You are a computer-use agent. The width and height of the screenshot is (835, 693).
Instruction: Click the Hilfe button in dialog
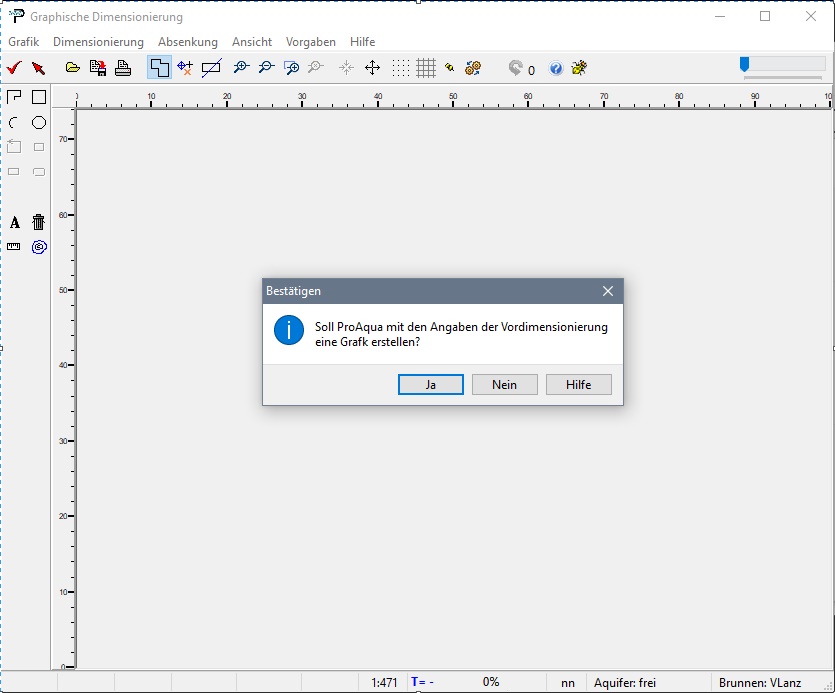click(578, 385)
